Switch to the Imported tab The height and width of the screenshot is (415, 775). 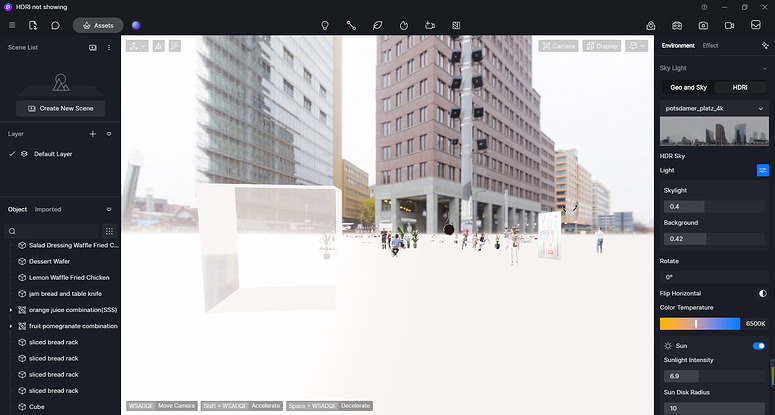pos(48,209)
